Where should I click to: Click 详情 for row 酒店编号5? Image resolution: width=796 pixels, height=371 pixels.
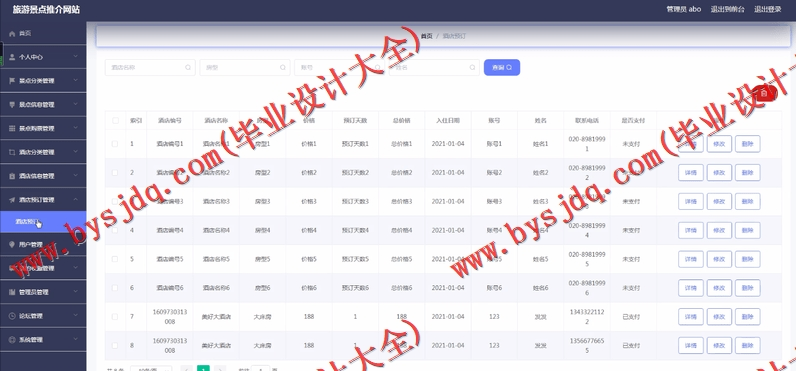click(x=691, y=259)
